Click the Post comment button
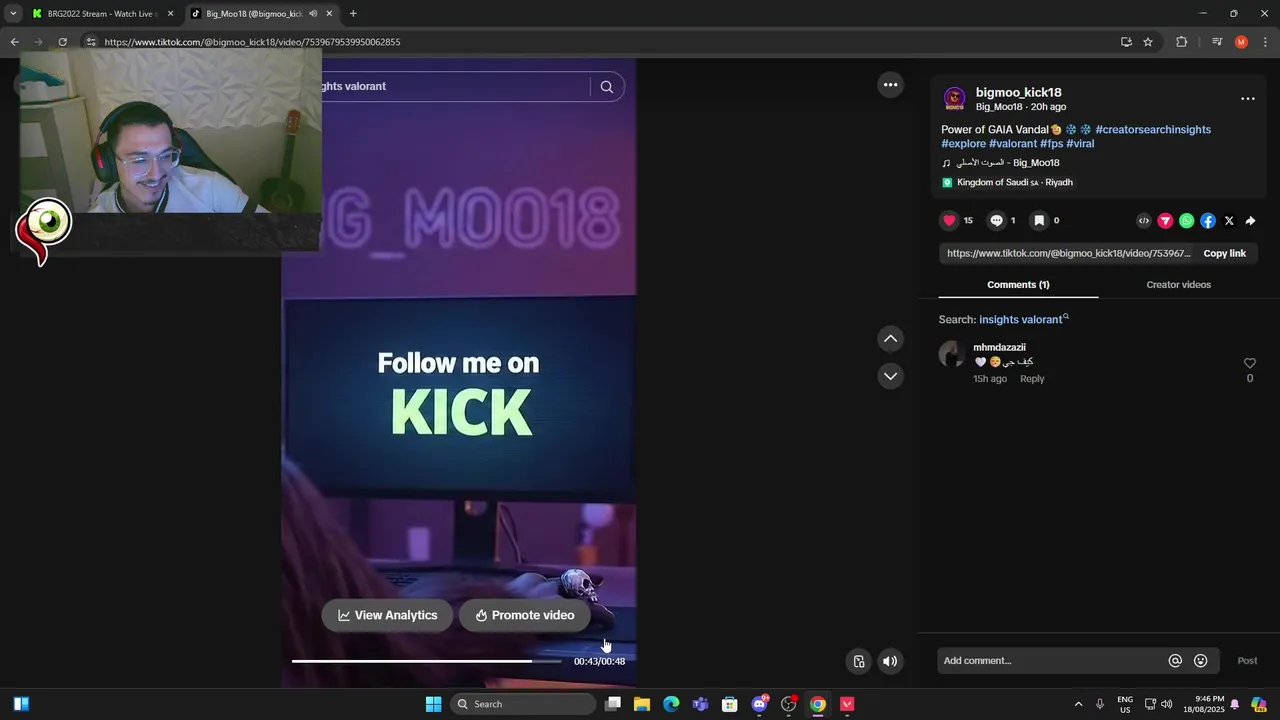This screenshot has height=720, width=1280. coord(1247,661)
